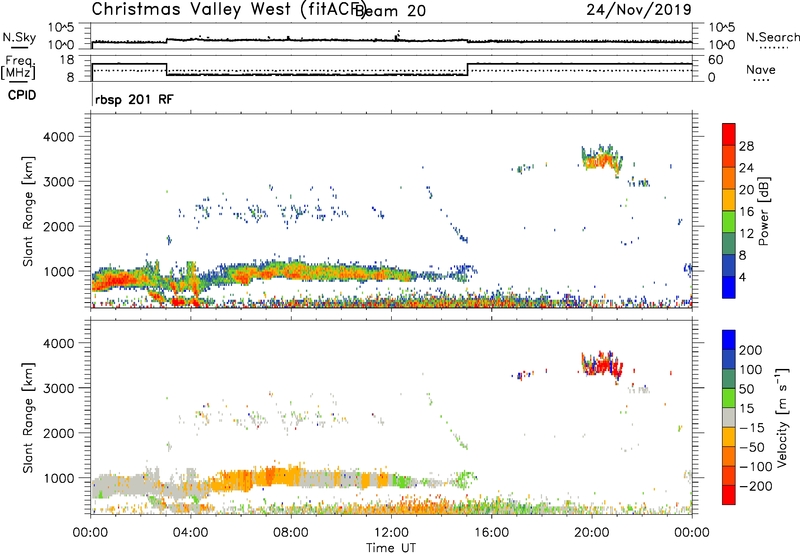Click the 'rbsp 201 RF' CPID text
800x554 pixels.
click(x=134, y=99)
